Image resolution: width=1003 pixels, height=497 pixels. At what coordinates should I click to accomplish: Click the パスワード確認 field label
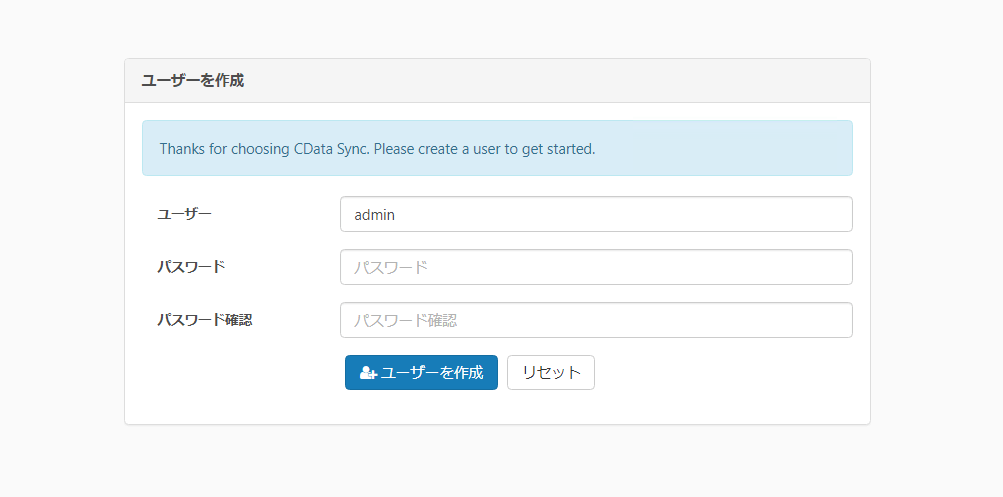(205, 319)
